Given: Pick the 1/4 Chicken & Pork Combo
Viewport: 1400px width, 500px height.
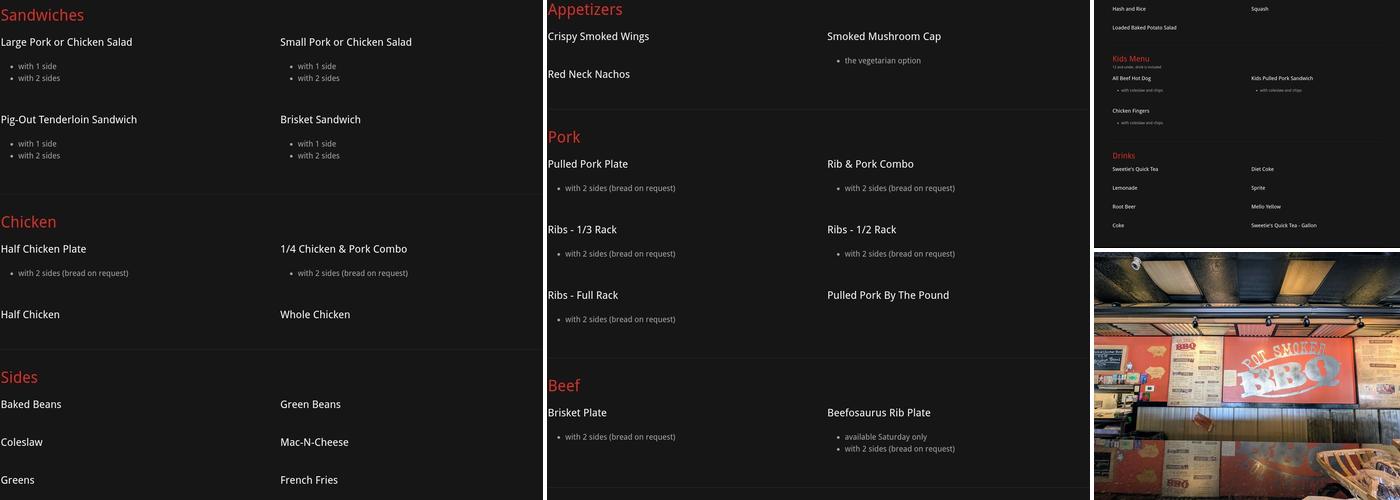Looking at the screenshot, I should (343, 249).
